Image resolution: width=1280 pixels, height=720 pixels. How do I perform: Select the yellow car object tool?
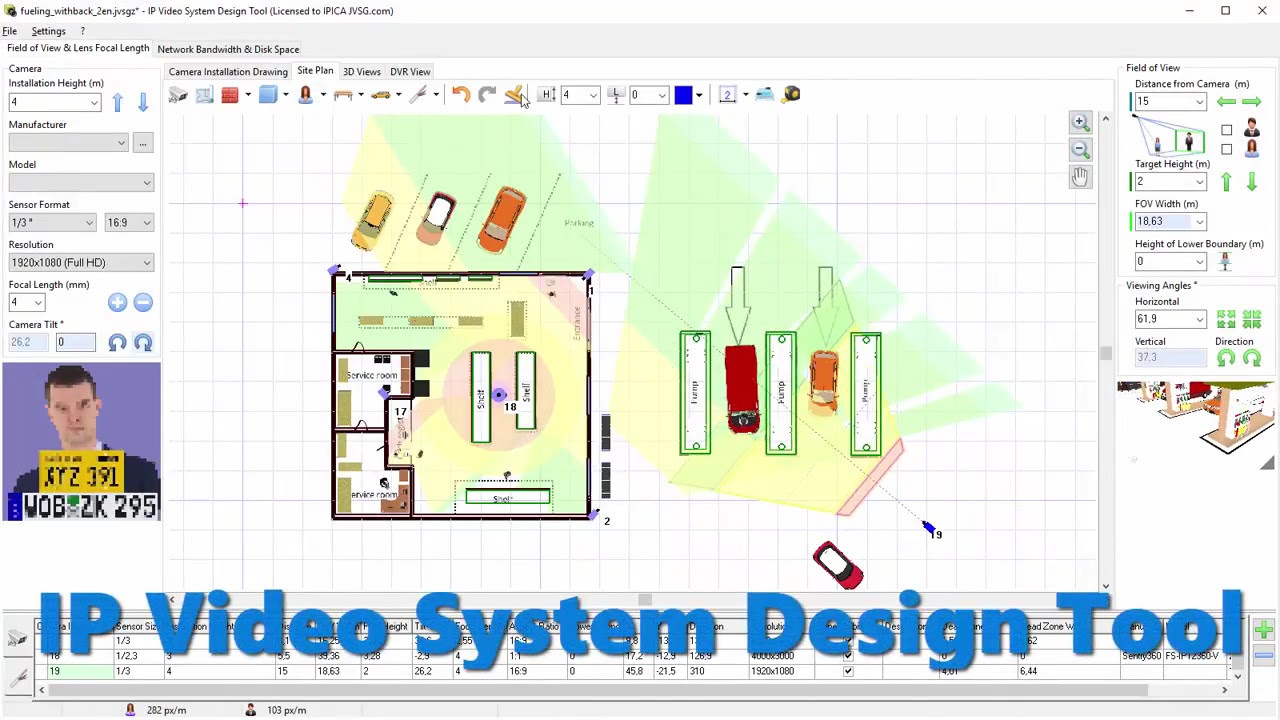(x=381, y=95)
